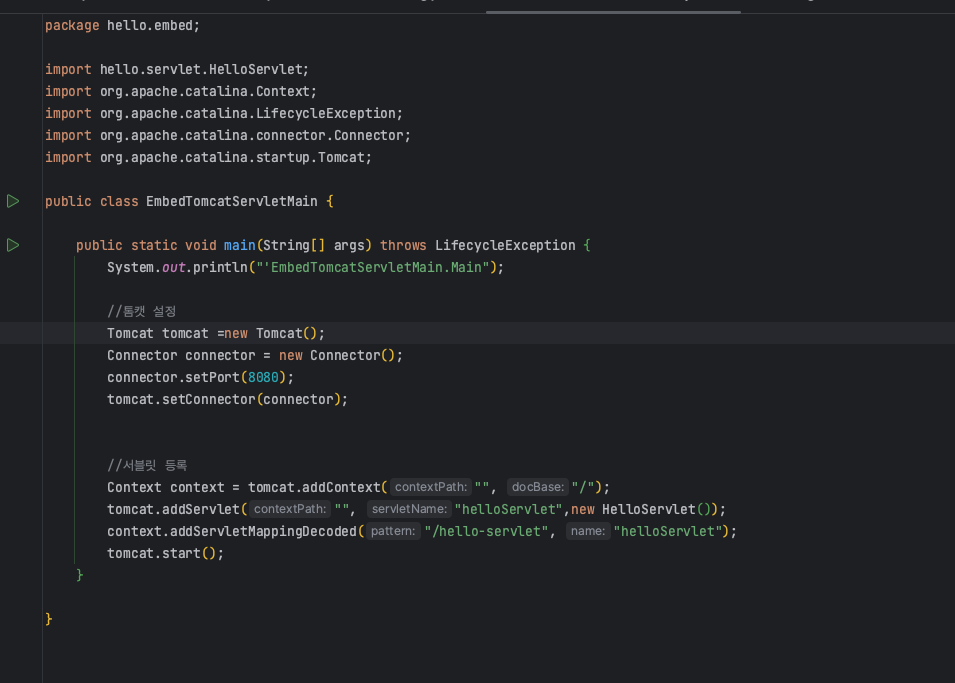Place cursor on the main method name
The image size is (955, 683).
[x=239, y=245]
